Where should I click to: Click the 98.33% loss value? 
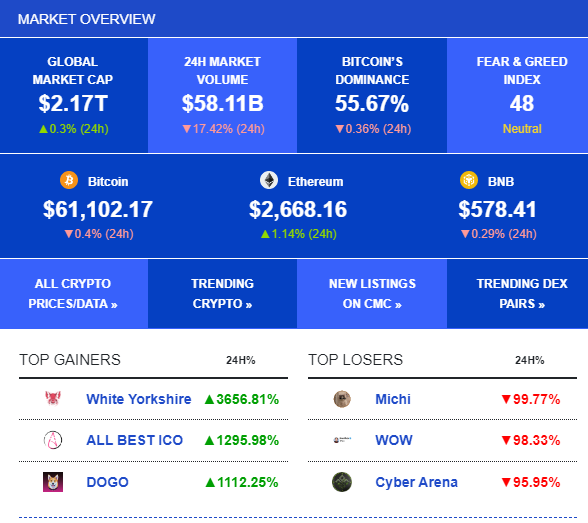click(x=531, y=440)
